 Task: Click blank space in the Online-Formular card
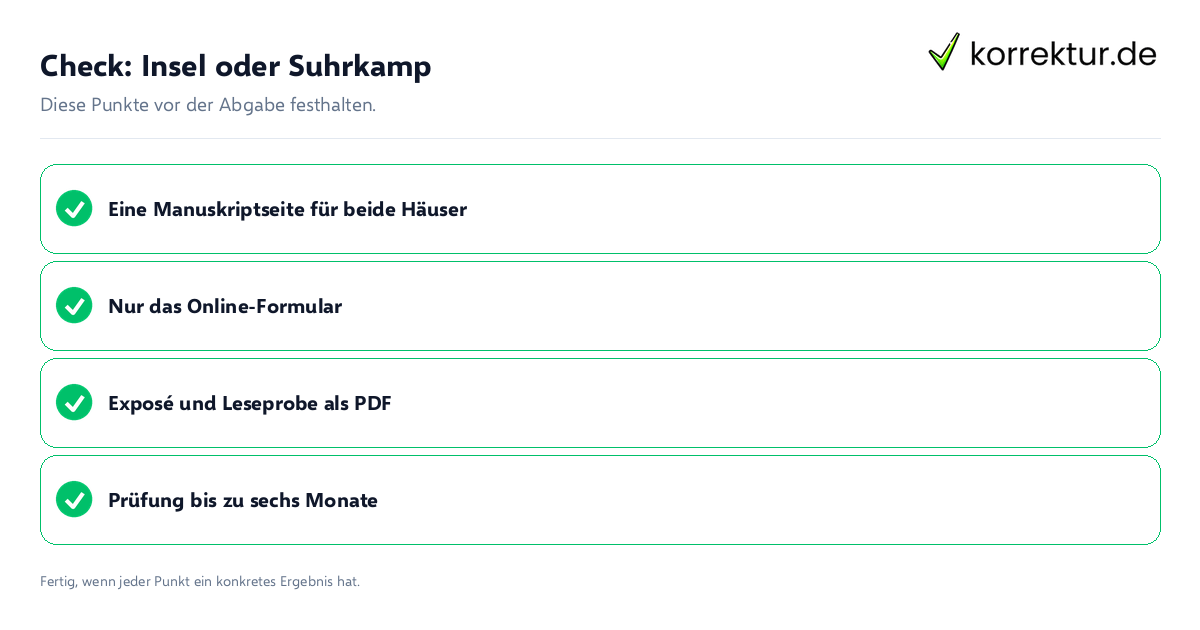[x=750, y=306]
